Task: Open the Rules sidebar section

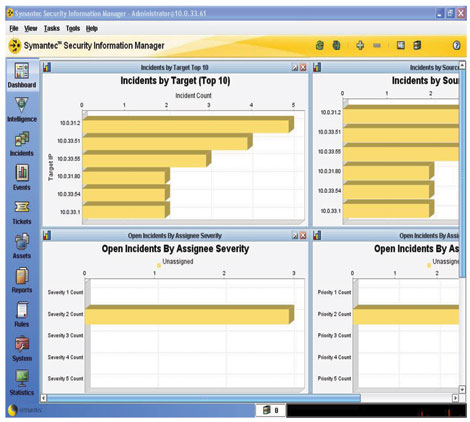Action: 22,315
